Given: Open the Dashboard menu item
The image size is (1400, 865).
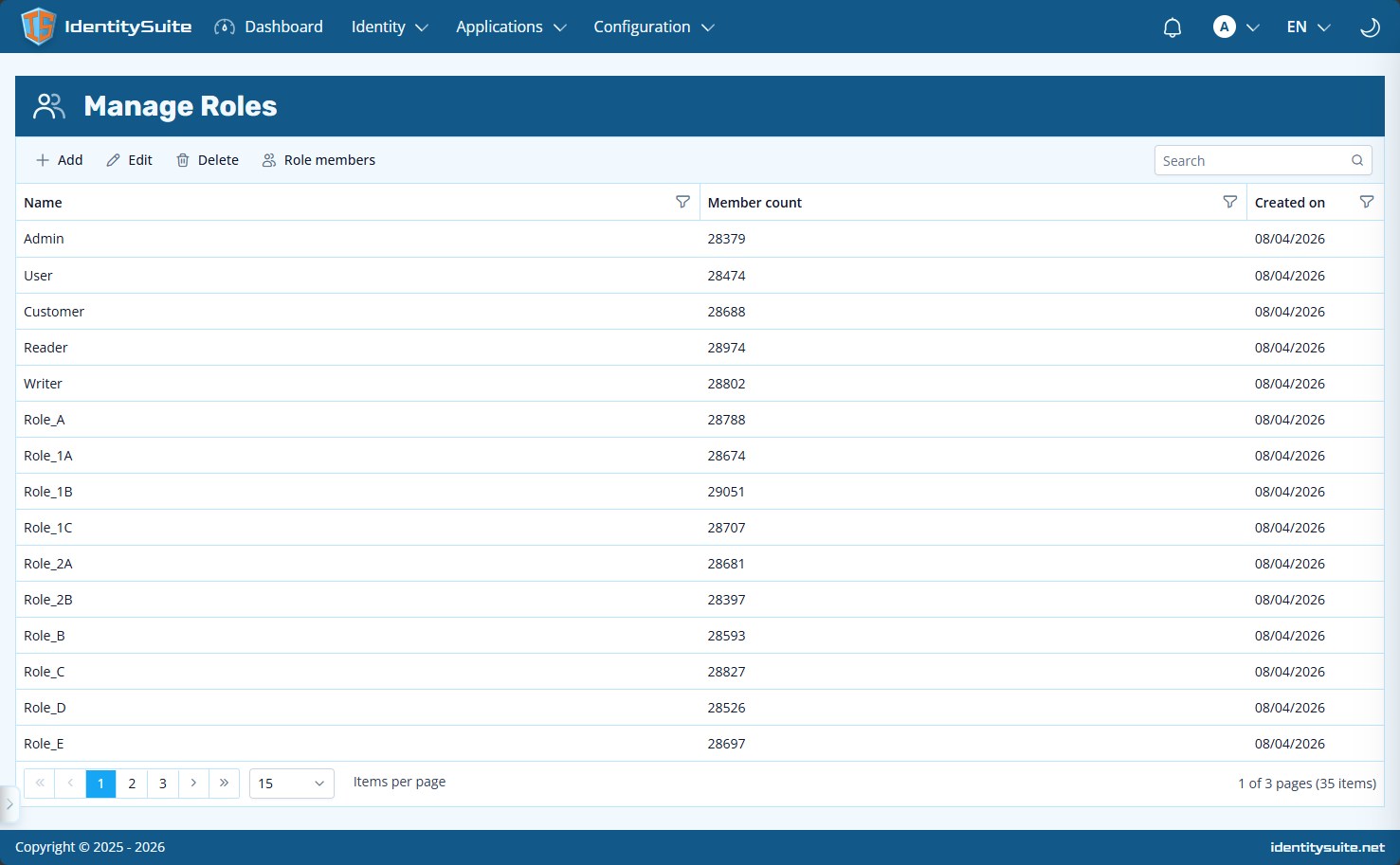Looking at the screenshot, I should (x=269, y=27).
